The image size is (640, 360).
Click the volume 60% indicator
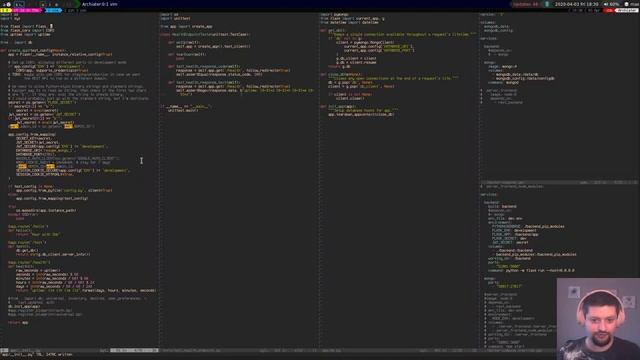pos(611,4)
